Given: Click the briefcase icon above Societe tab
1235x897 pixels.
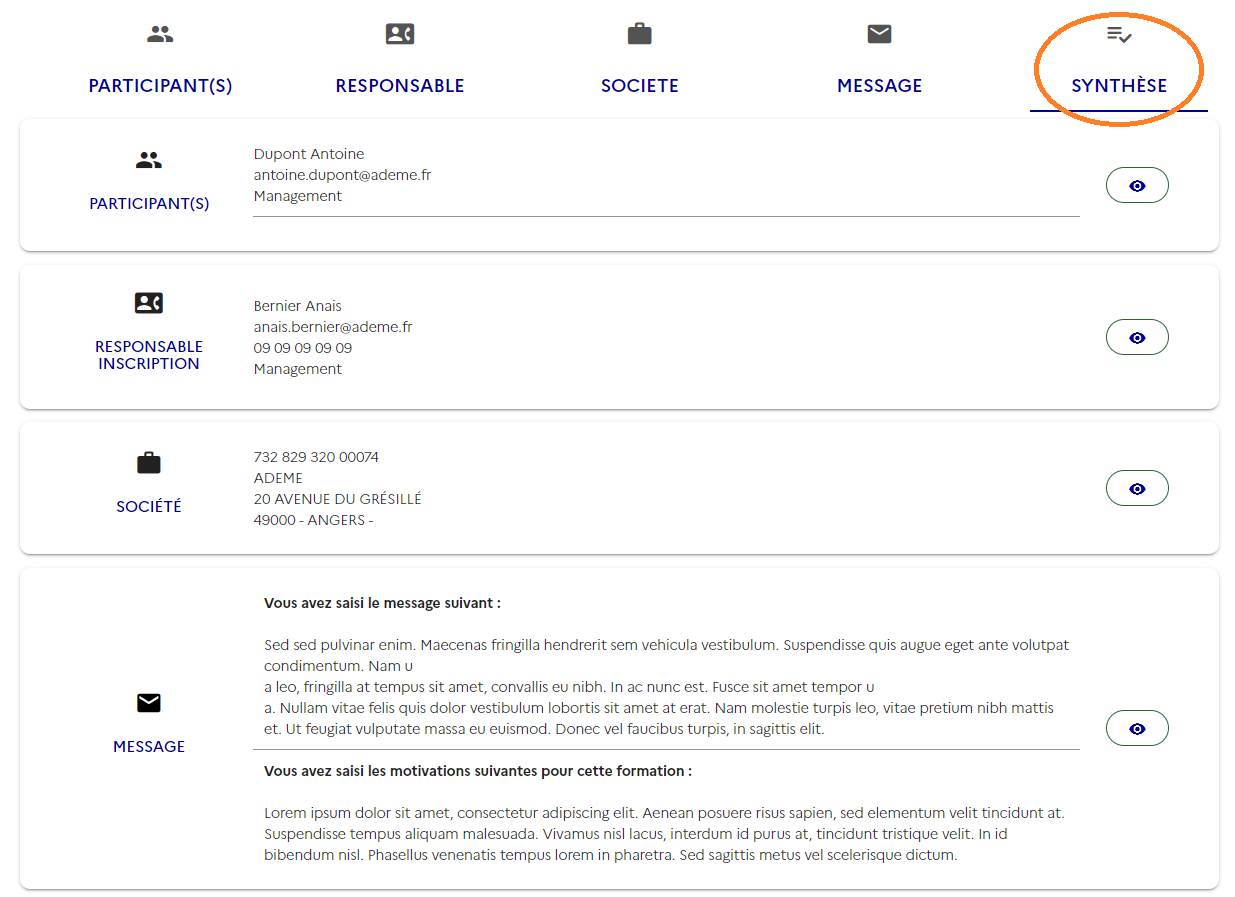Looking at the screenshot, I should tap(640, 34).
